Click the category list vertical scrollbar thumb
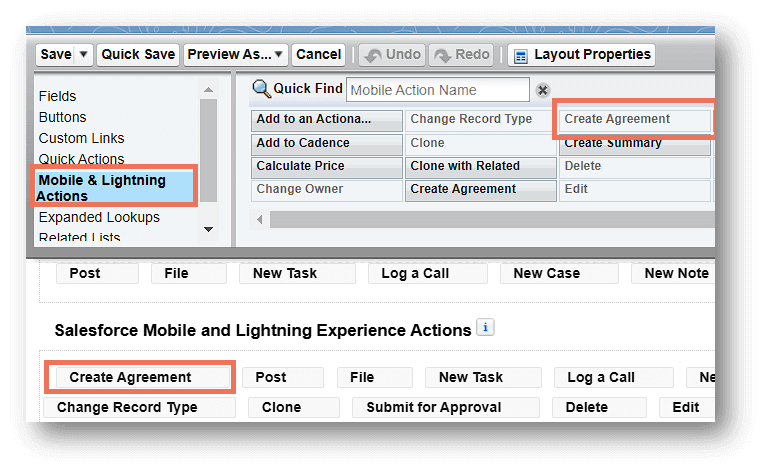The height and width of the screenshot is (474, 767). pyautogui.click(x=208, y=150)
